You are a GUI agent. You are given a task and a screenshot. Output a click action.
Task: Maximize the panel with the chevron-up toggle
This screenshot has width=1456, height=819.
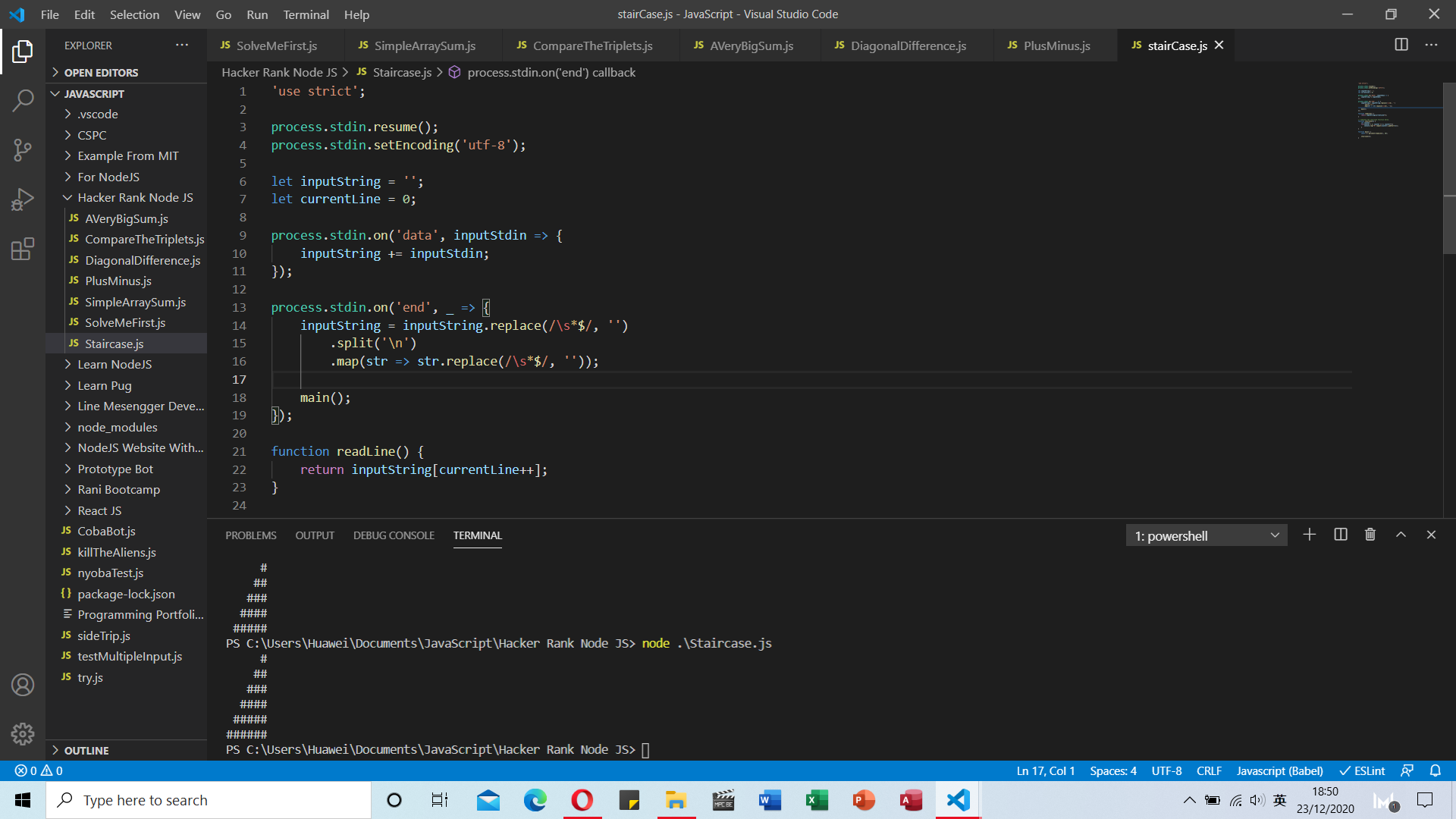[1401, 535]
